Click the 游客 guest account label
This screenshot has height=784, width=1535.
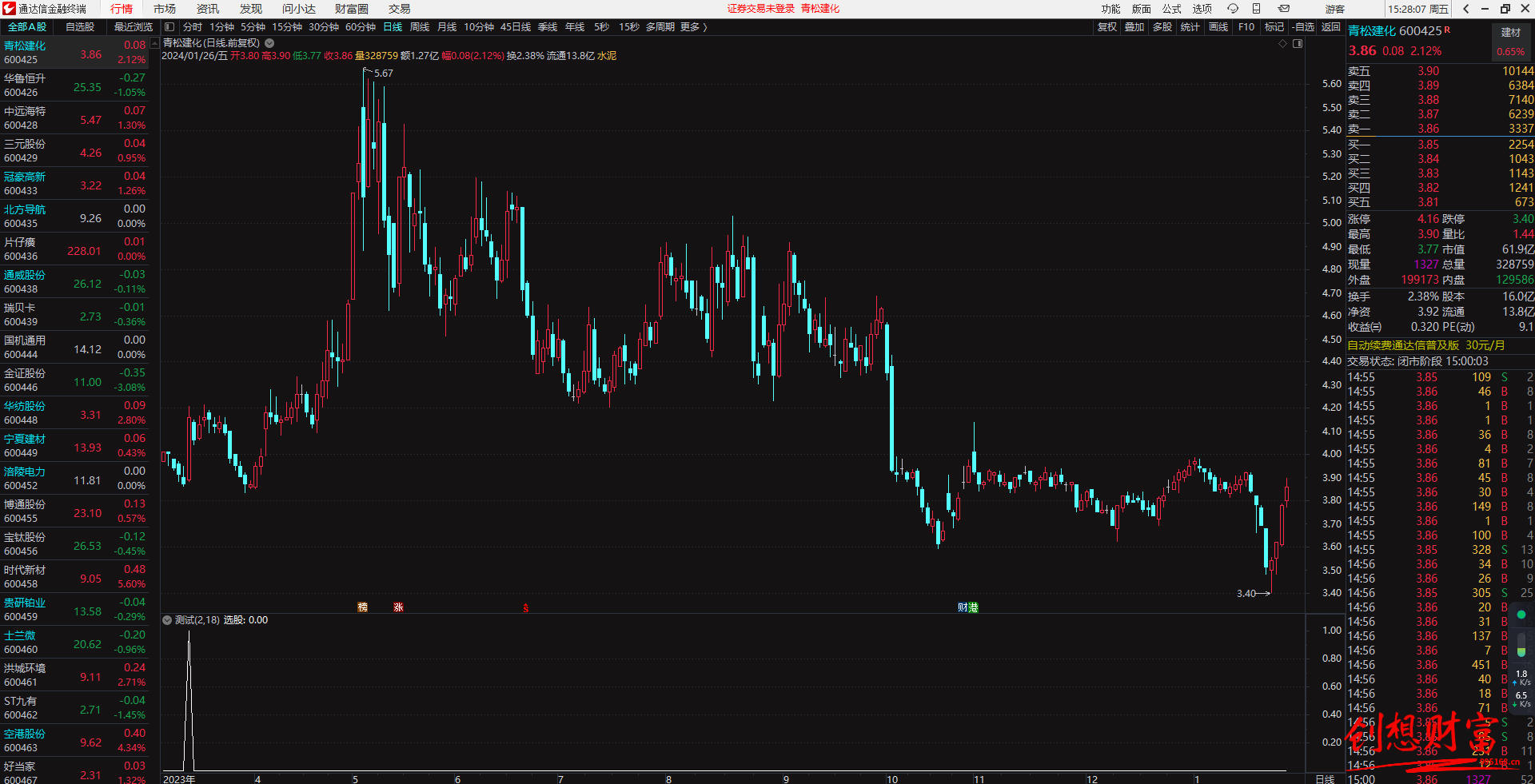1334,9
